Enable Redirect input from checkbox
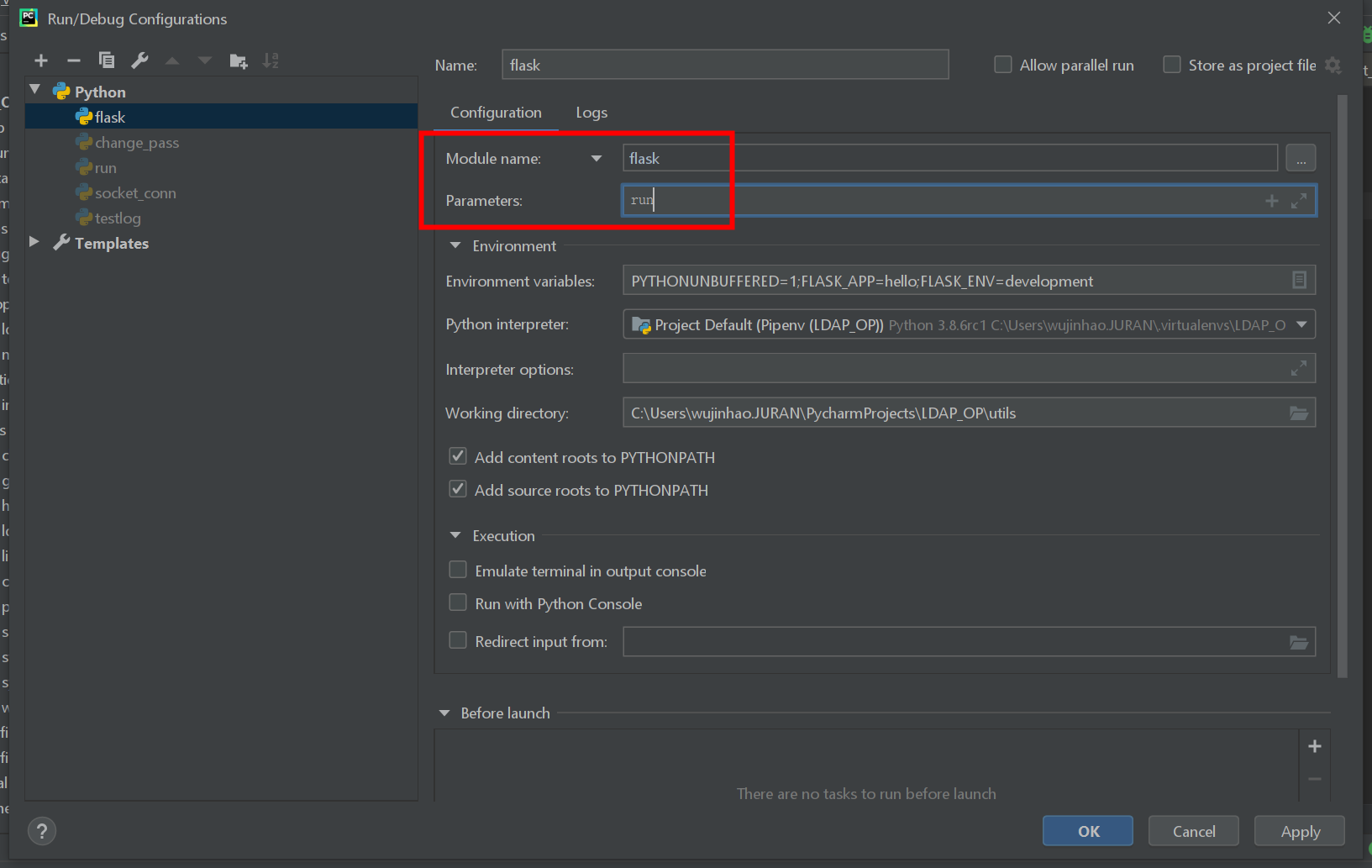The height and width of the screenshot is (868, 1372). click(x=458, y=640)
